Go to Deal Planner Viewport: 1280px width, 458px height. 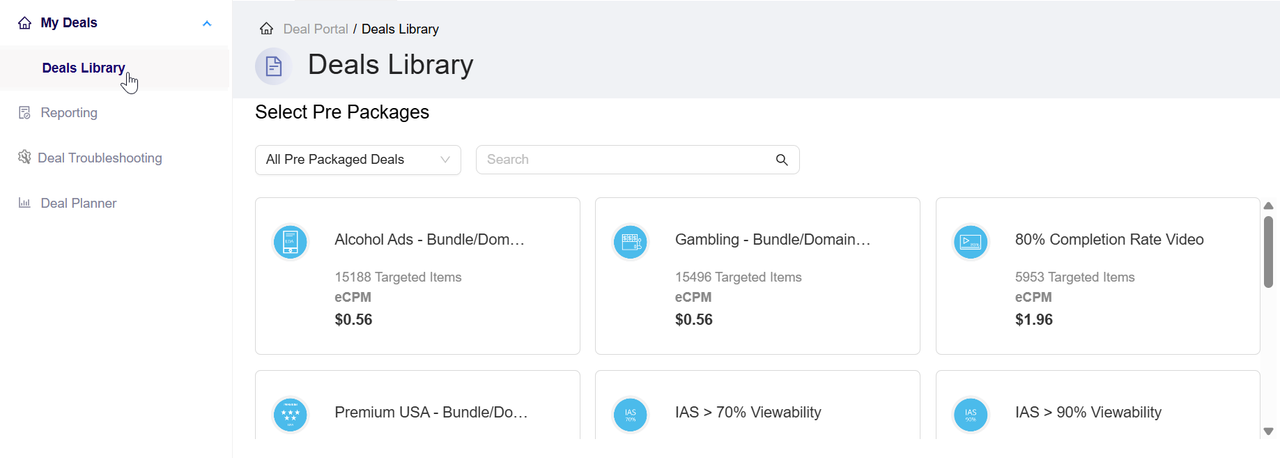pos(79,203)
